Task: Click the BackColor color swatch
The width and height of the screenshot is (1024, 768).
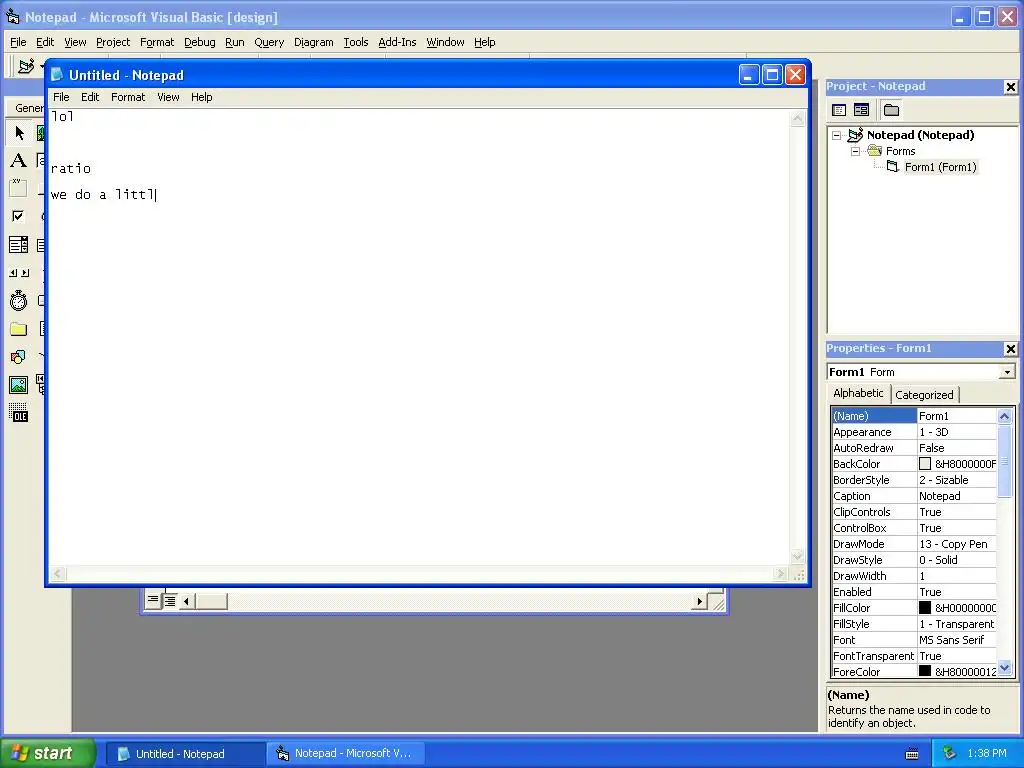Action: pyautogui.click(x=925, y=464)
